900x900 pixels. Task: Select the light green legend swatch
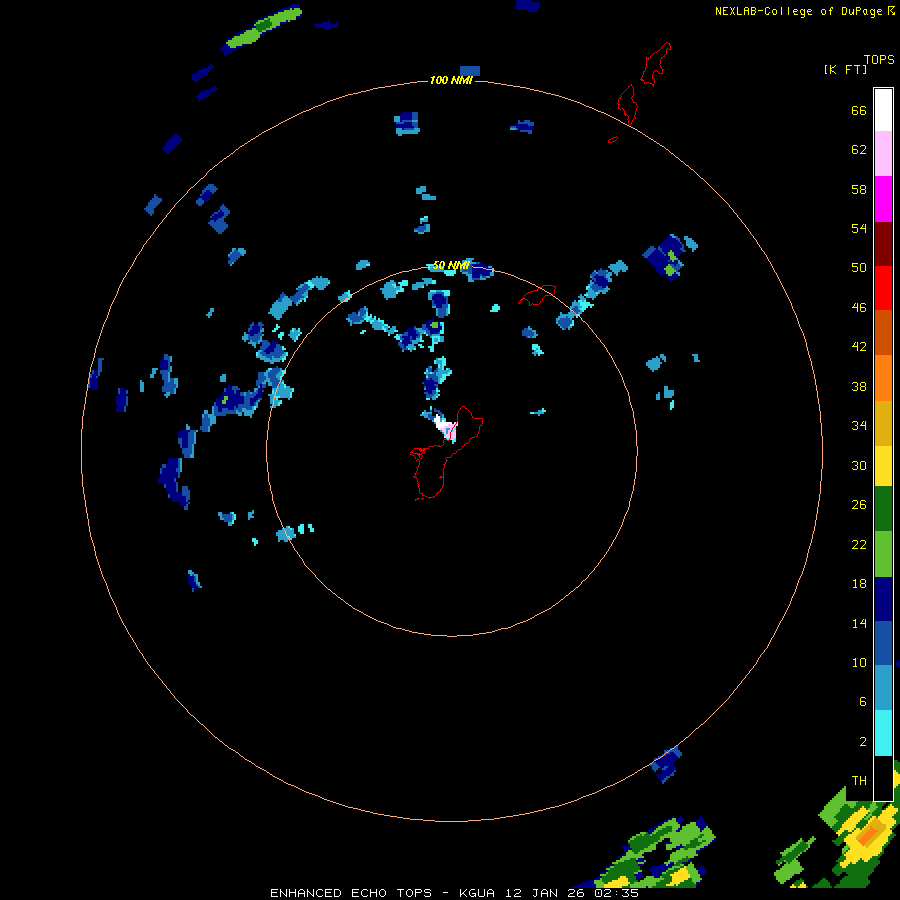883,554
